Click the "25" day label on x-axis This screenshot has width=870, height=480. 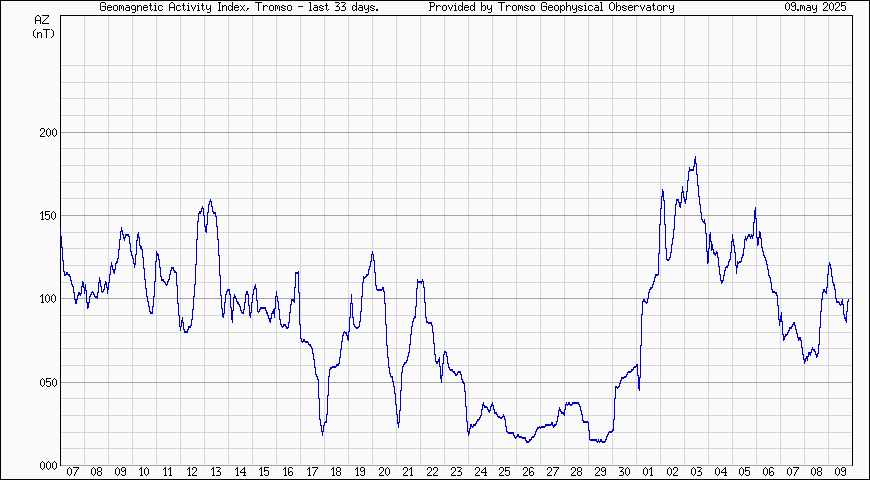(x=504, y=472)
